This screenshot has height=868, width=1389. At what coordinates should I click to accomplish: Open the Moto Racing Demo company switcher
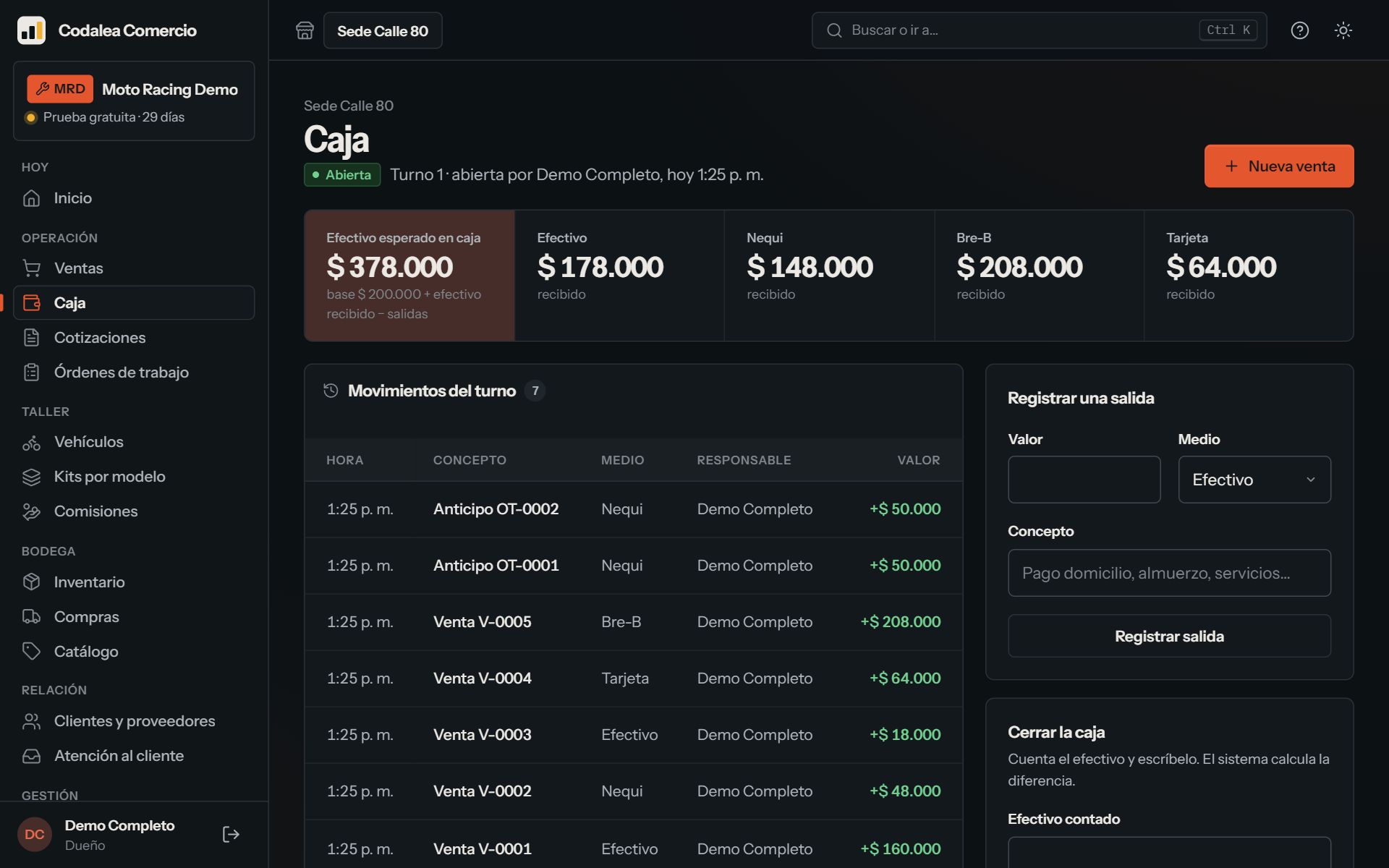pyautogui.click(x=134, y=101)
